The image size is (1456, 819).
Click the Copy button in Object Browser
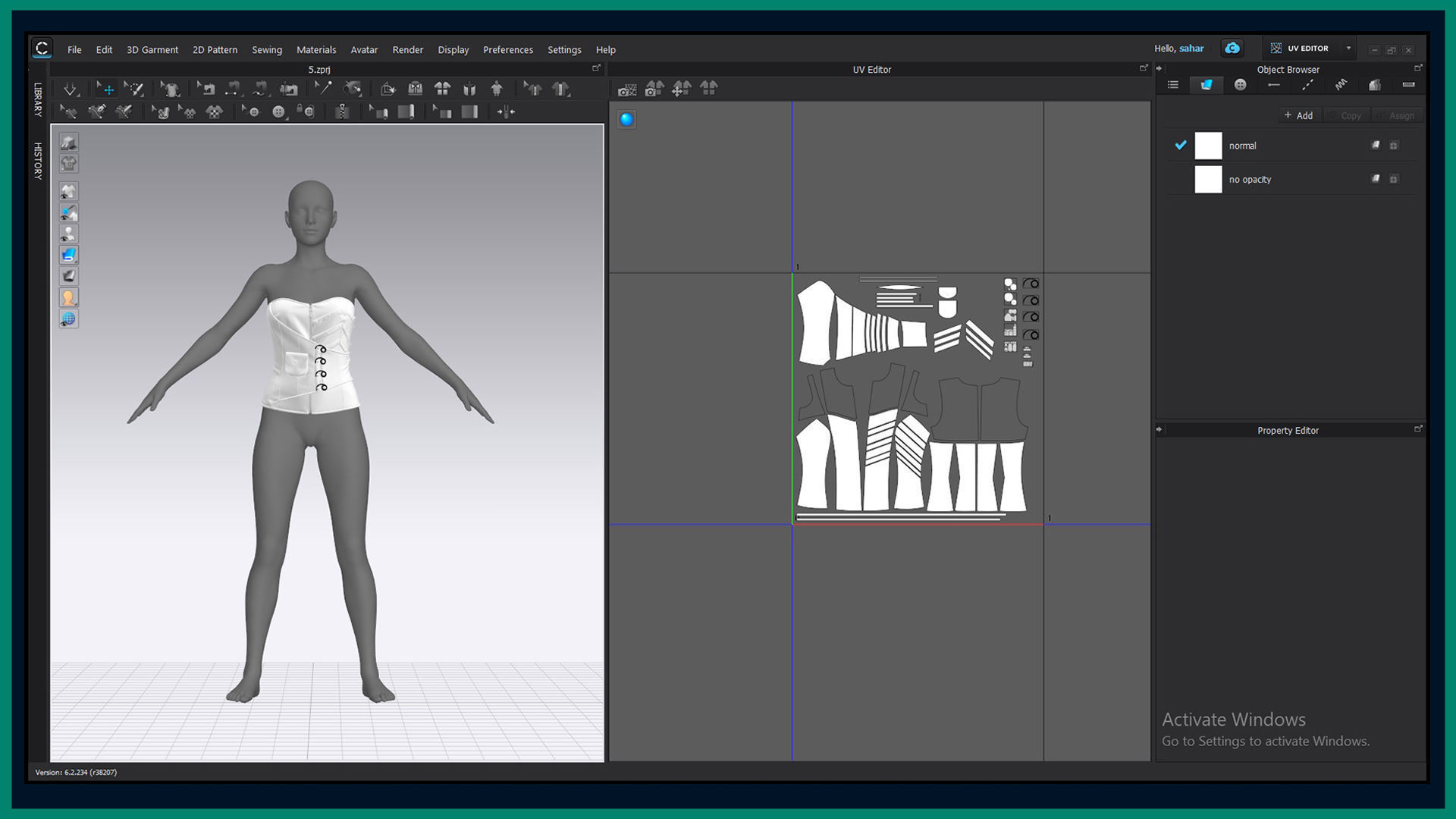coord(1346,115)
